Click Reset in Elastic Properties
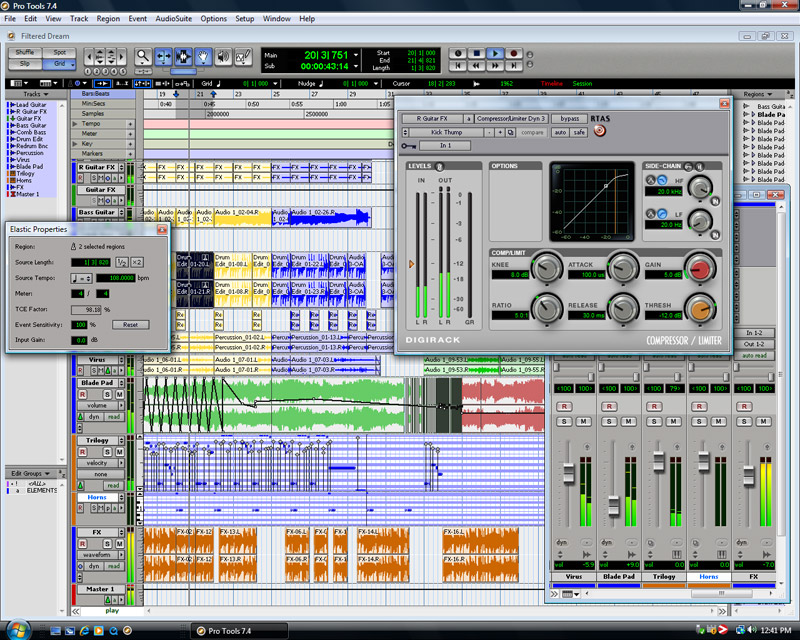800x640 pixels. (x=130, y=325)
